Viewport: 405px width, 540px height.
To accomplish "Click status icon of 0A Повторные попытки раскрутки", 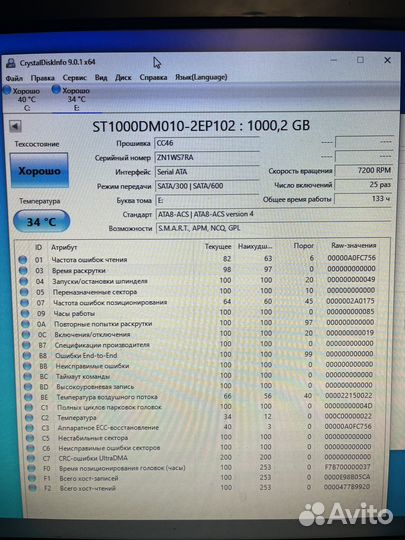I will 25,324.
